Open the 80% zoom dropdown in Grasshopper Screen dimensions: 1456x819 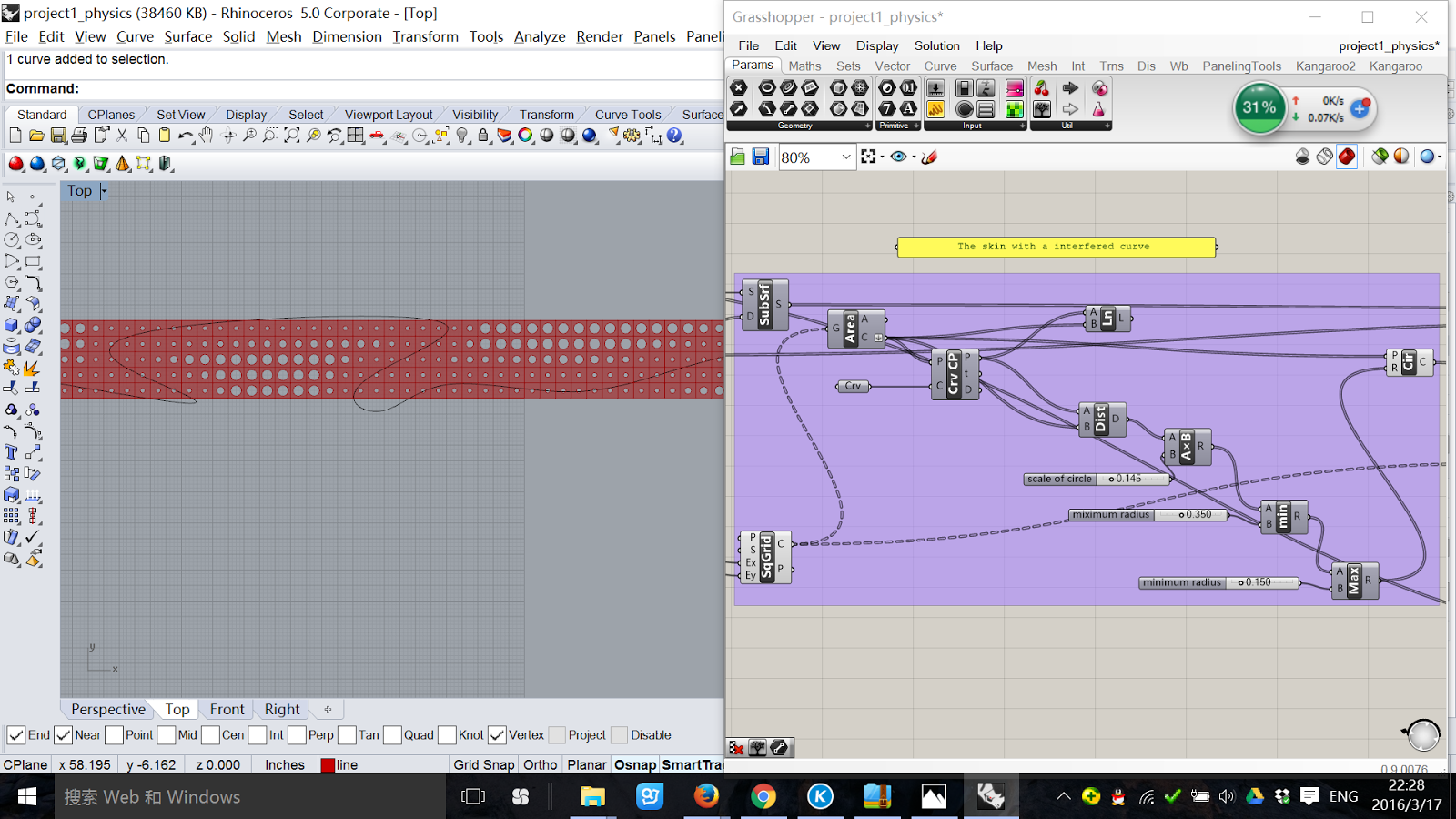844,157
